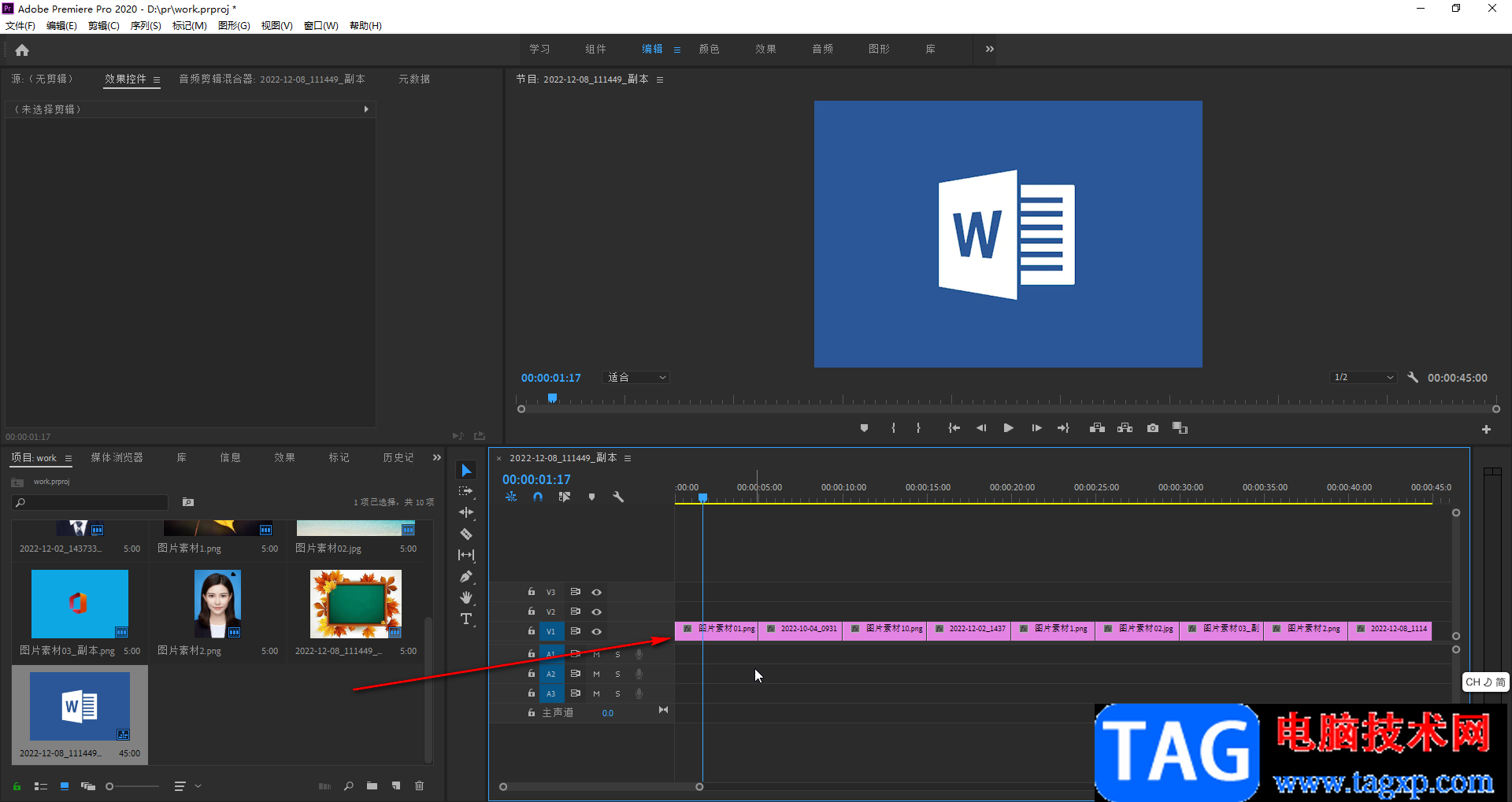Viewport: 1512px width, 802px height.
Task: Open timeline display settings wrench
Action: (x=618, y=497)
